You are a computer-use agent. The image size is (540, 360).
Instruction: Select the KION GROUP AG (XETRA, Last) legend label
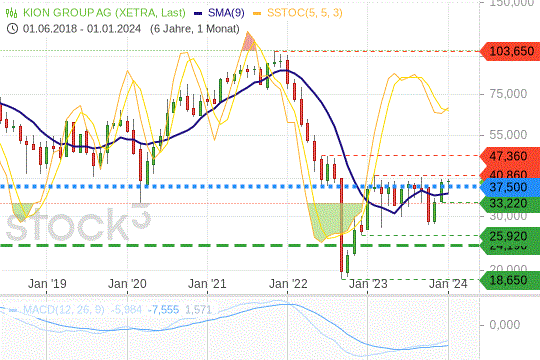(x=104, y=13)
